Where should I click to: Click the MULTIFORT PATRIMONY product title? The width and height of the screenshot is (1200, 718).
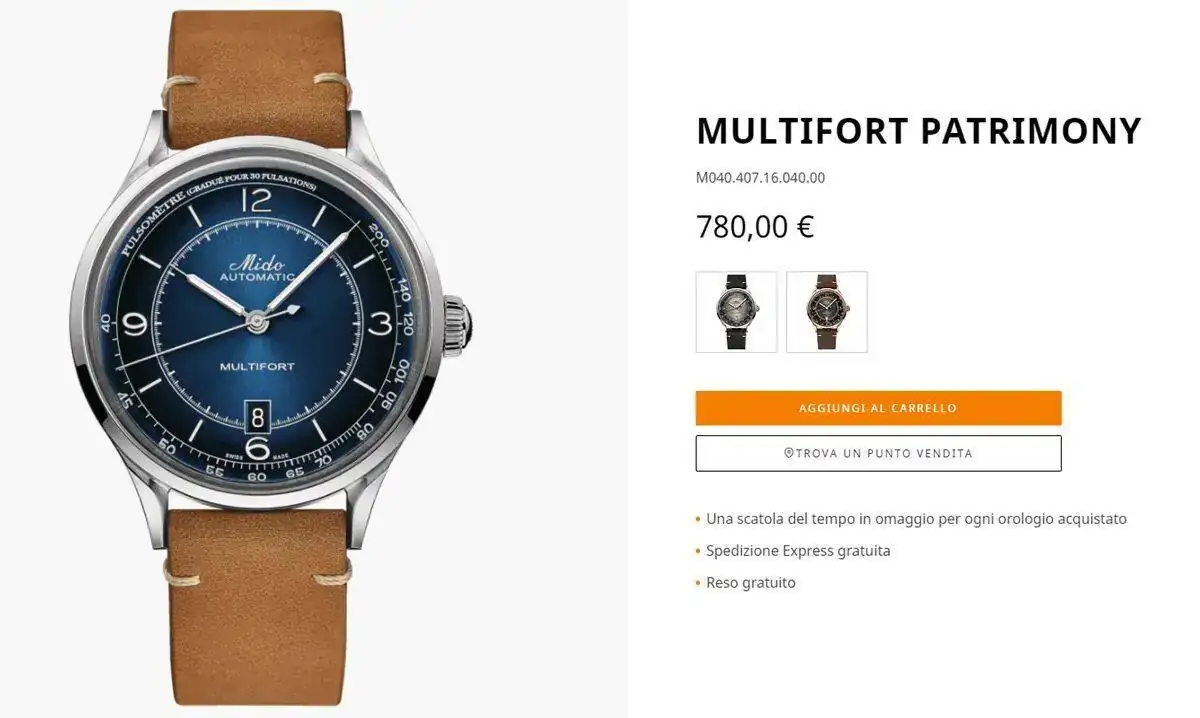point(918,131)
